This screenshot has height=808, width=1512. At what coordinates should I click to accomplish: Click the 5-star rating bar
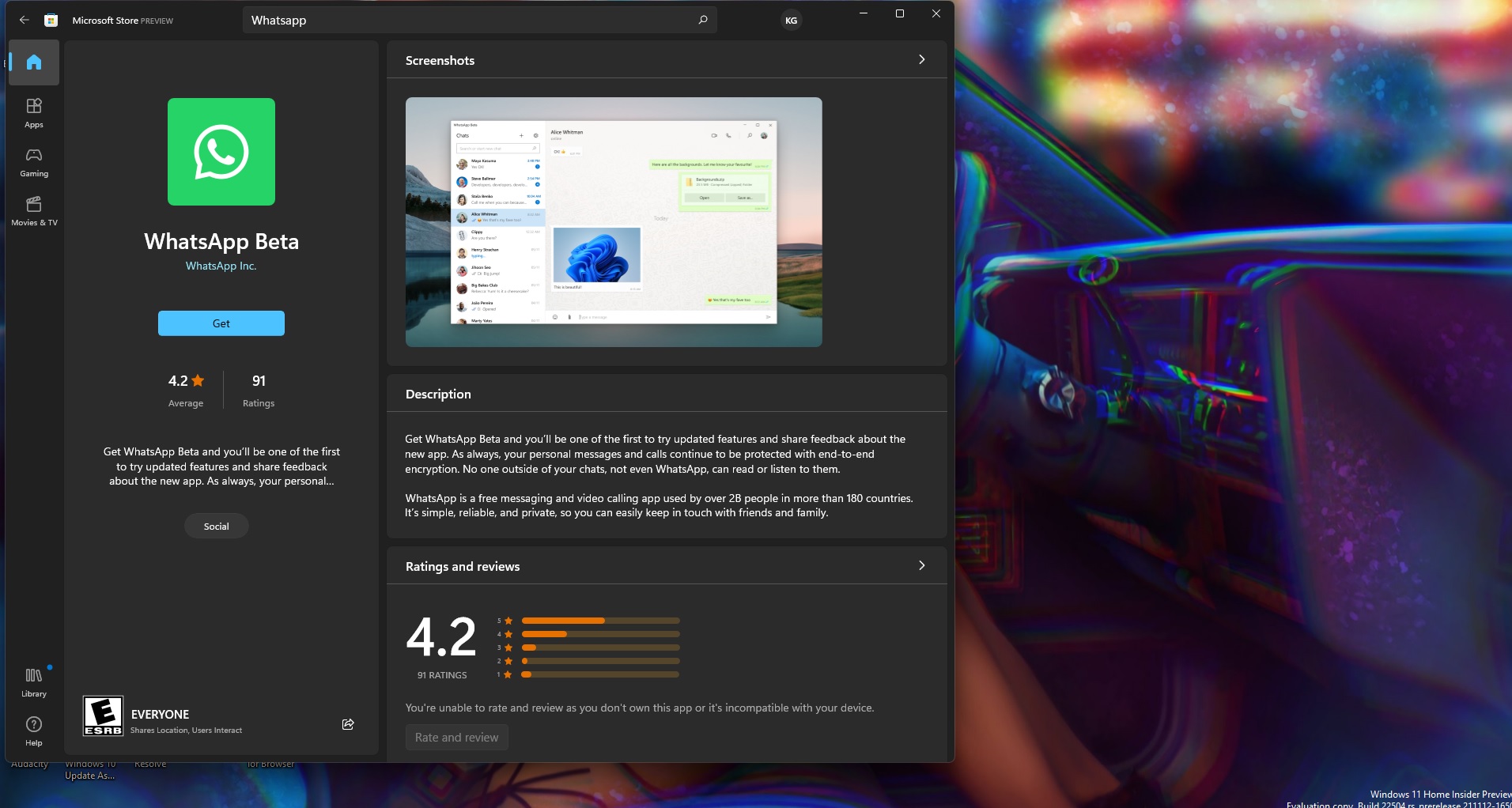coord(601,621)
